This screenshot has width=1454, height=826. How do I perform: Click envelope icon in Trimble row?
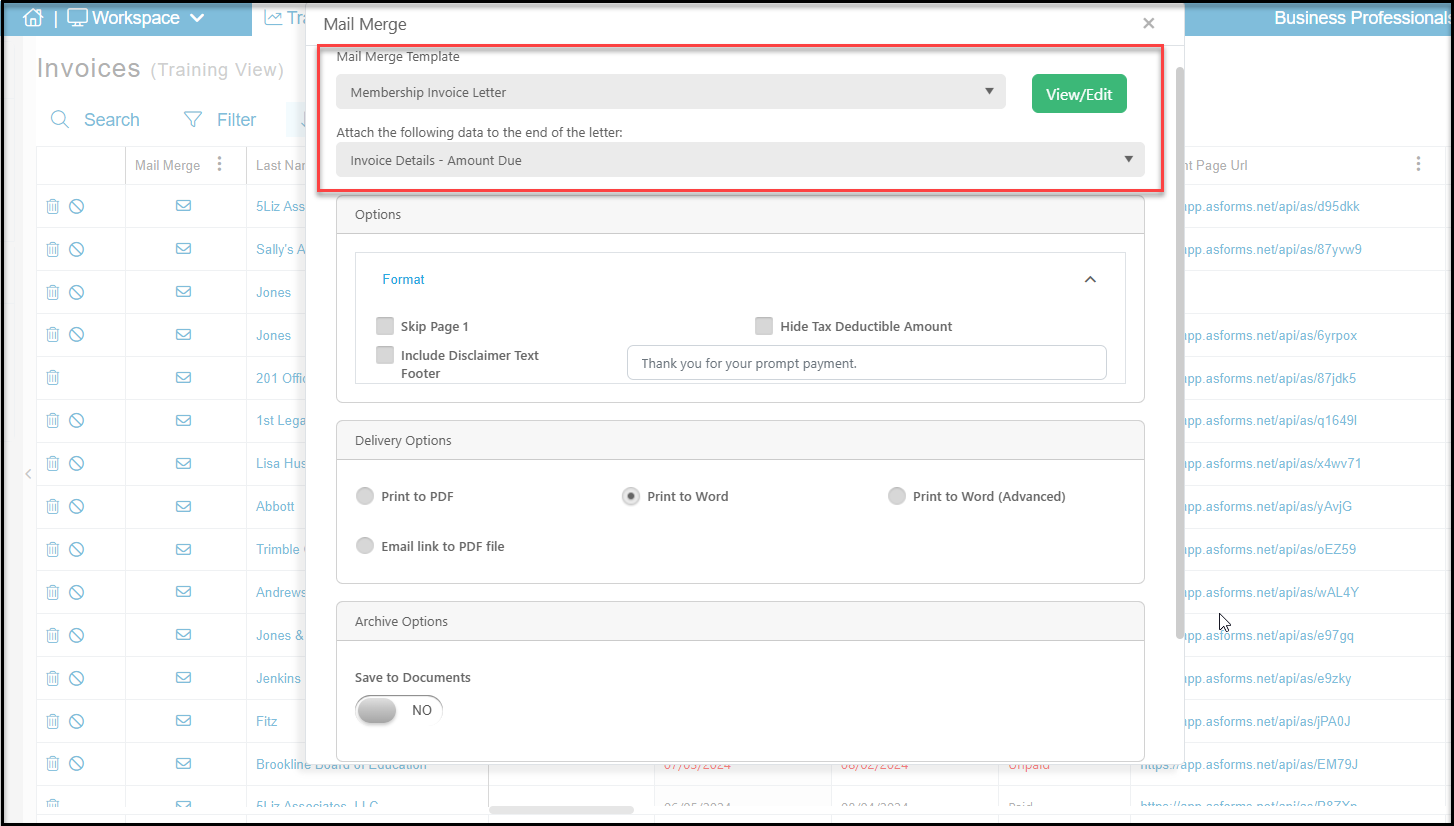[x=183, y=549]
